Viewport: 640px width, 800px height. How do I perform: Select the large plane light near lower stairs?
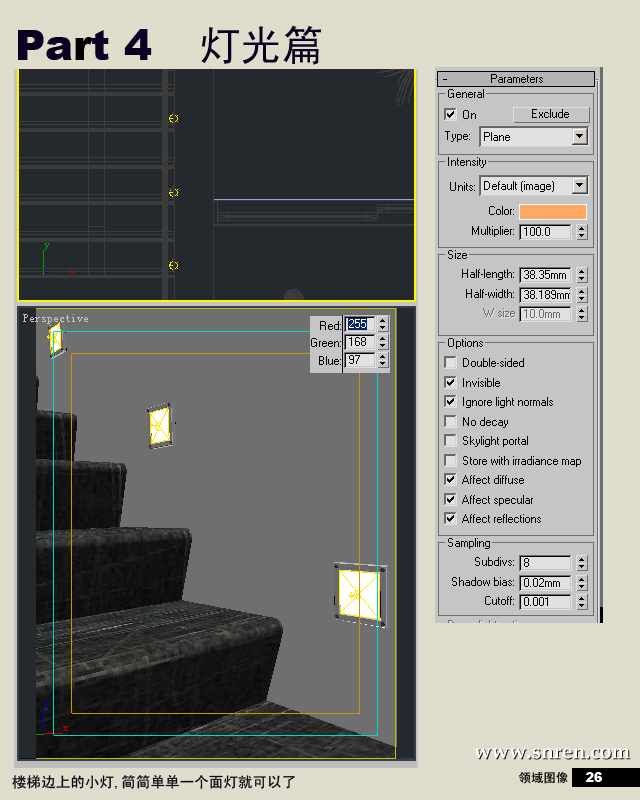358,593
